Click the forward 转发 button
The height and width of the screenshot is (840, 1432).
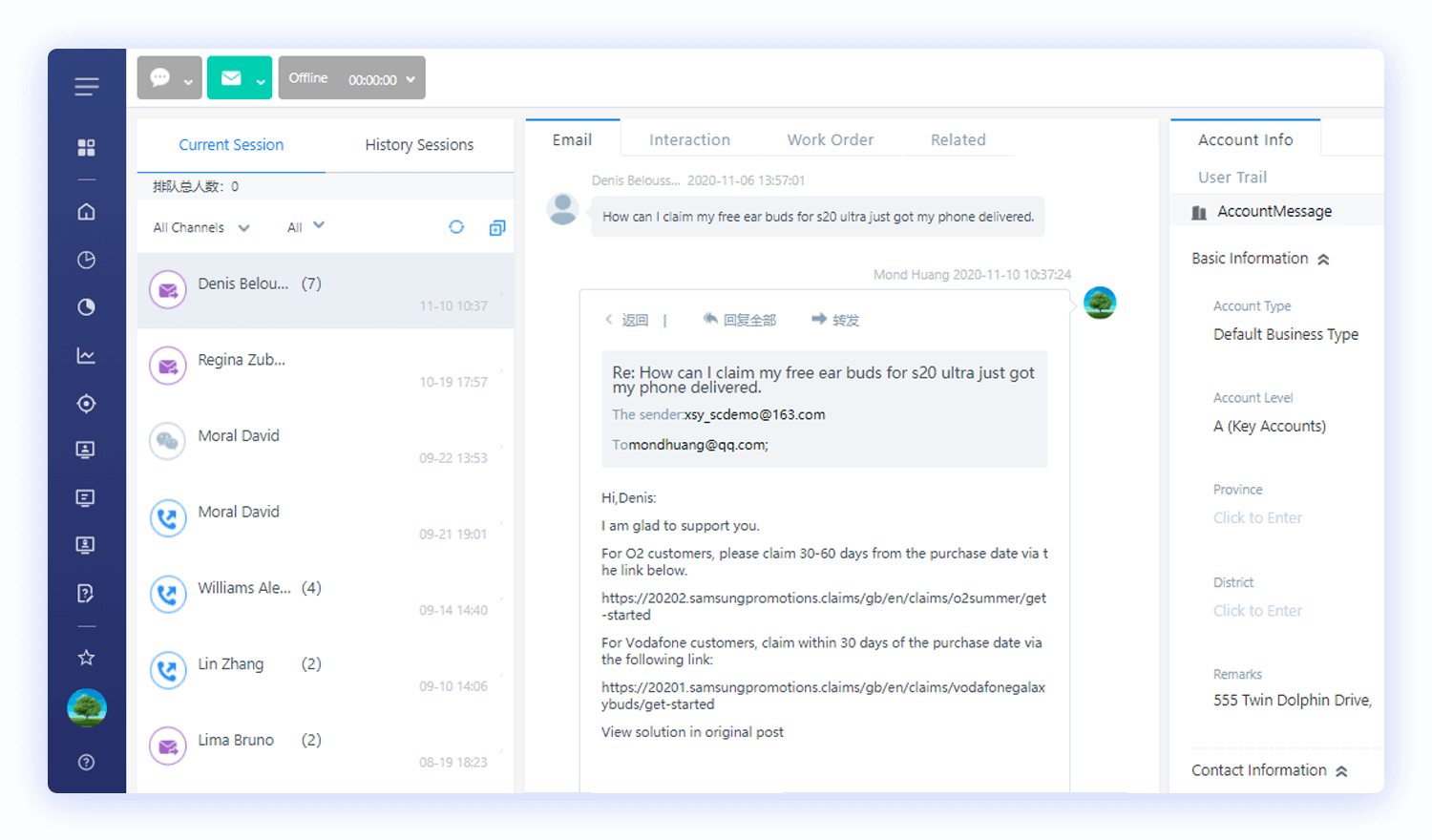(835, 320)
